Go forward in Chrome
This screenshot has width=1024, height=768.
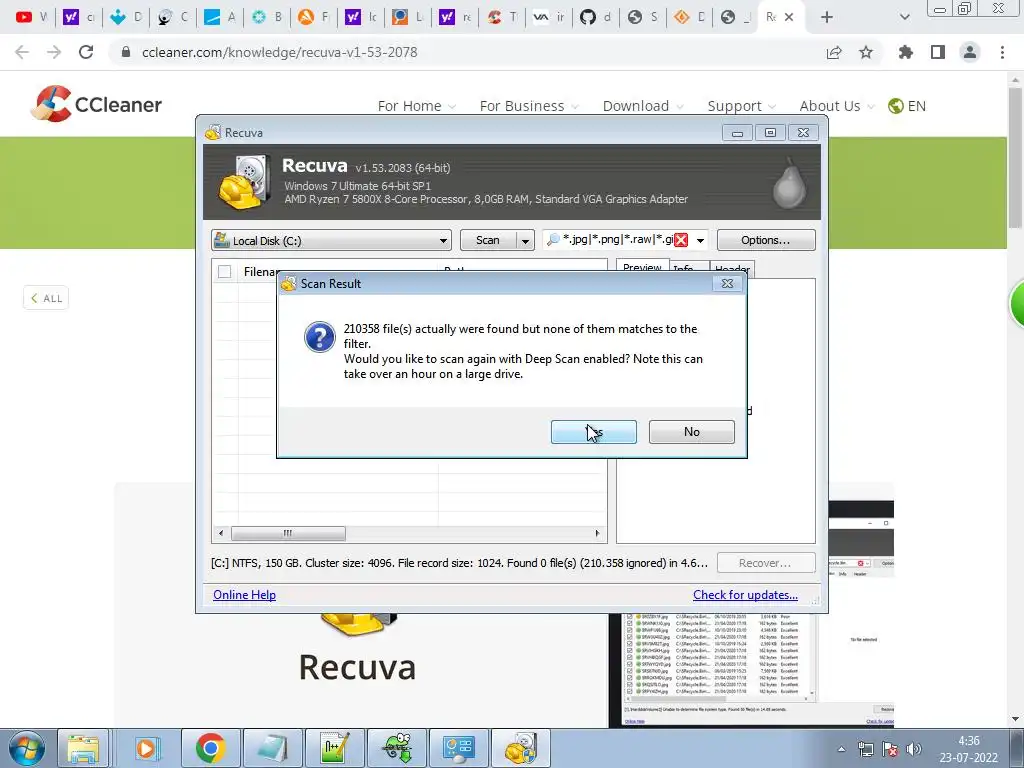pyautogui.click(x=54, y=52)
